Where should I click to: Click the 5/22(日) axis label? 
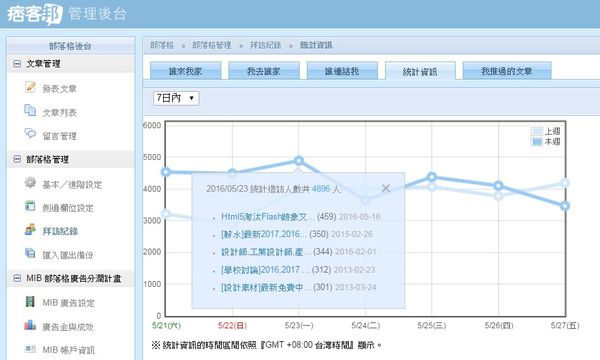click(232, 326)
